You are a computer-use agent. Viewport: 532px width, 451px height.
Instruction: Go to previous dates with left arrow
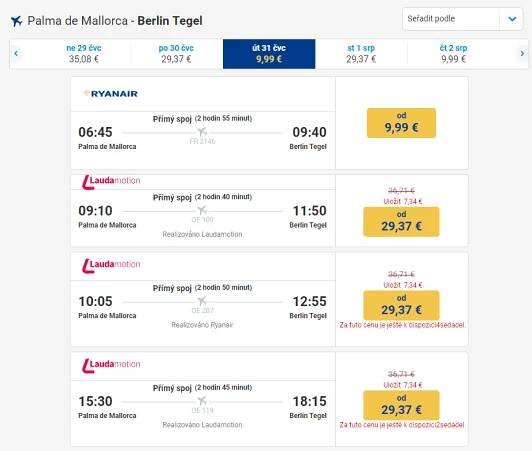tap(16, 54)
